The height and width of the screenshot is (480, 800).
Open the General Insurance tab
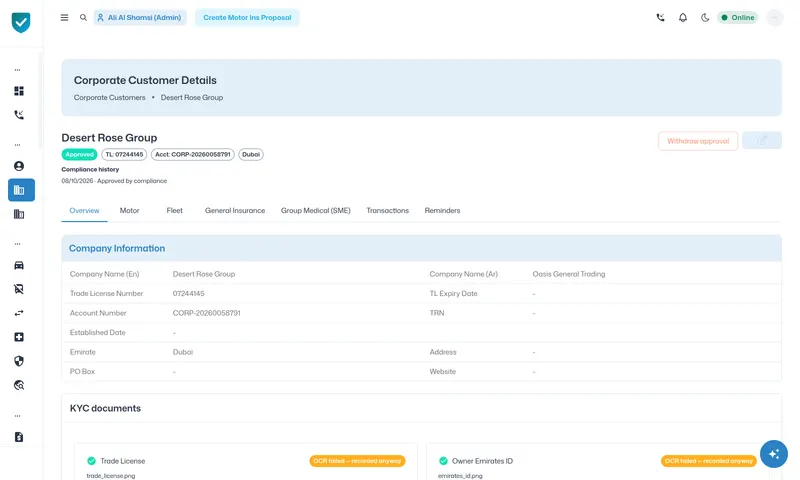coord(235,211)
